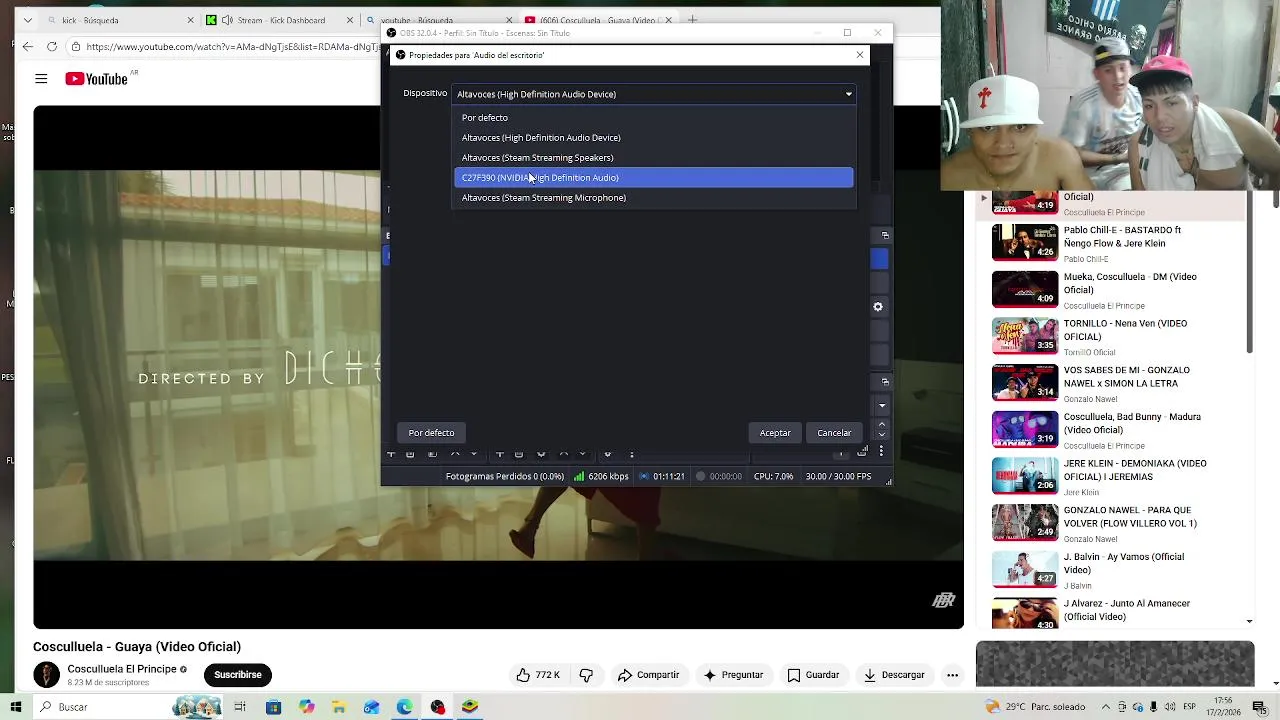Open weather widget showing 29°C Parc. soleado
The width and height of the screenshot is (1280, 720).
(1035, 707)
